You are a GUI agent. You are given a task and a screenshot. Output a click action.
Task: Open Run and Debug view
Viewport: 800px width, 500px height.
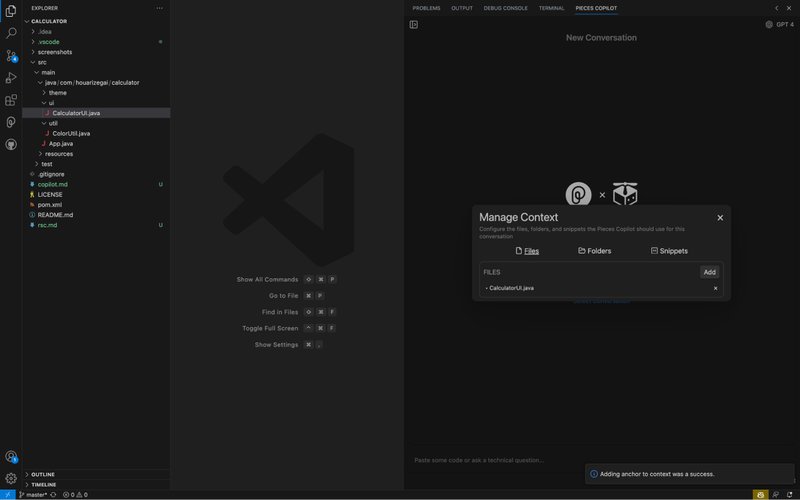[x=11, y=78]
